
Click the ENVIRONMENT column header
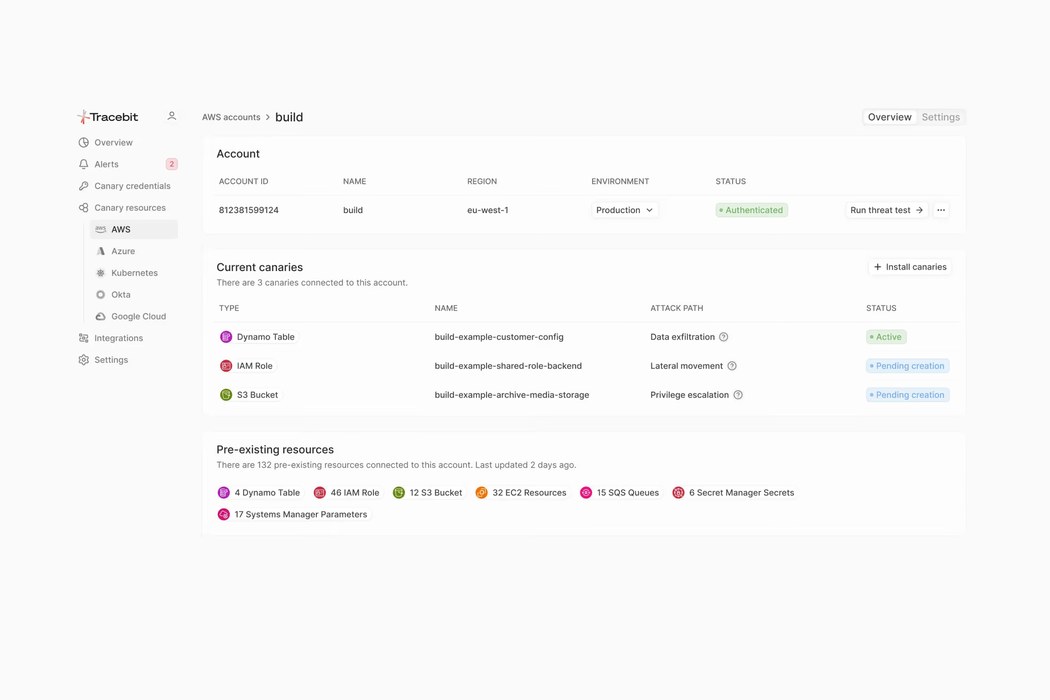click(620, 182)
